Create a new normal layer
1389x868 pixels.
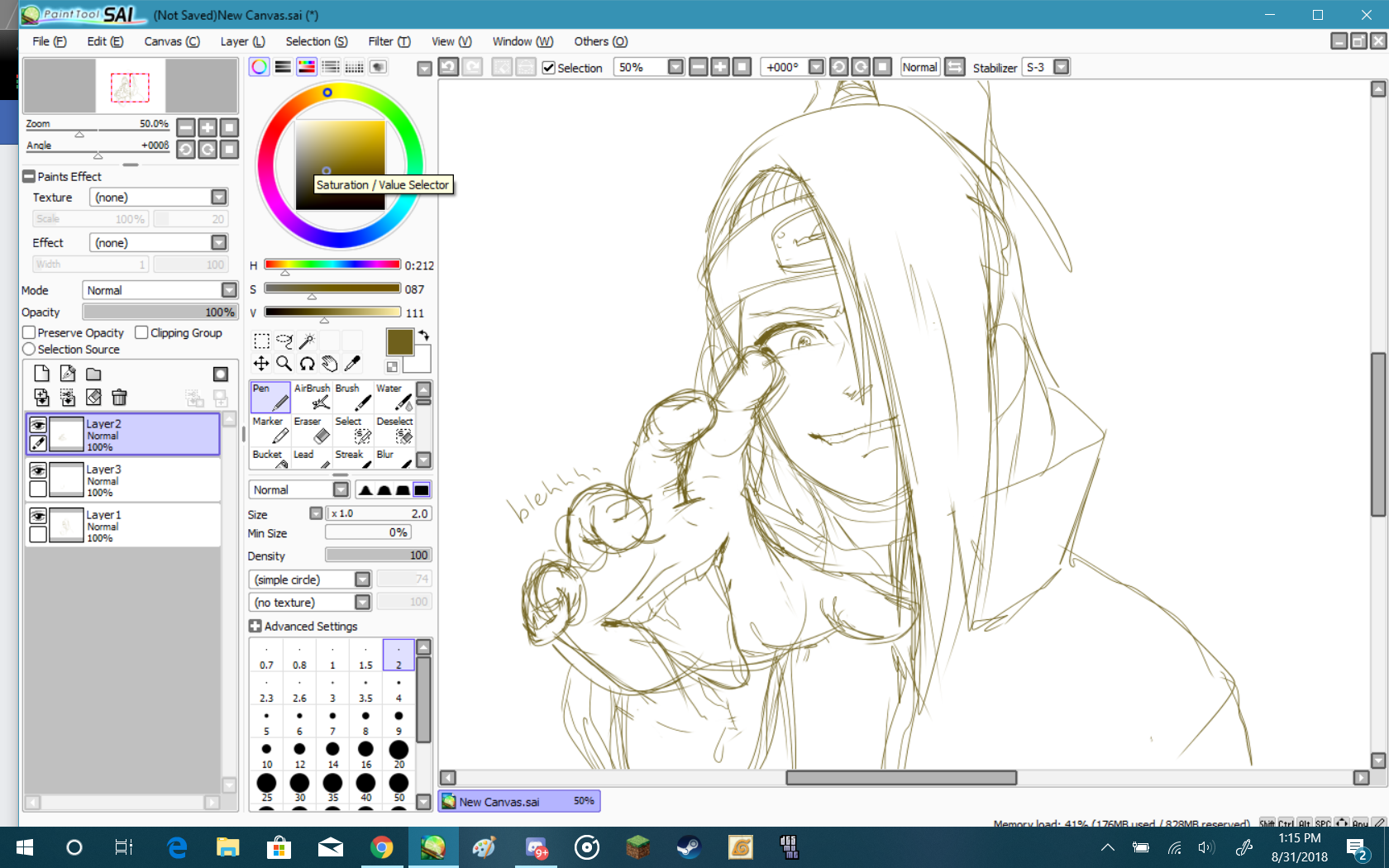tap(41, 374)
